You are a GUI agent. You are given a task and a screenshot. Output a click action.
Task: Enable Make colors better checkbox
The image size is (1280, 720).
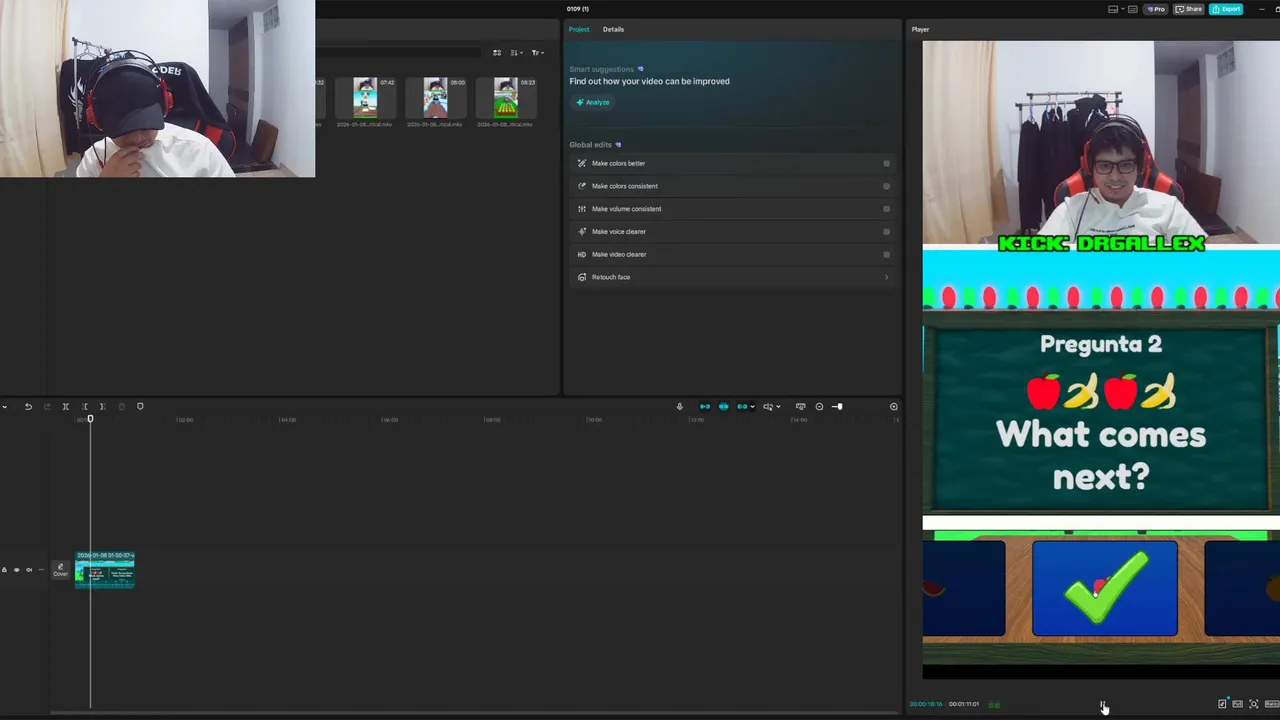(x=886, y=163)
